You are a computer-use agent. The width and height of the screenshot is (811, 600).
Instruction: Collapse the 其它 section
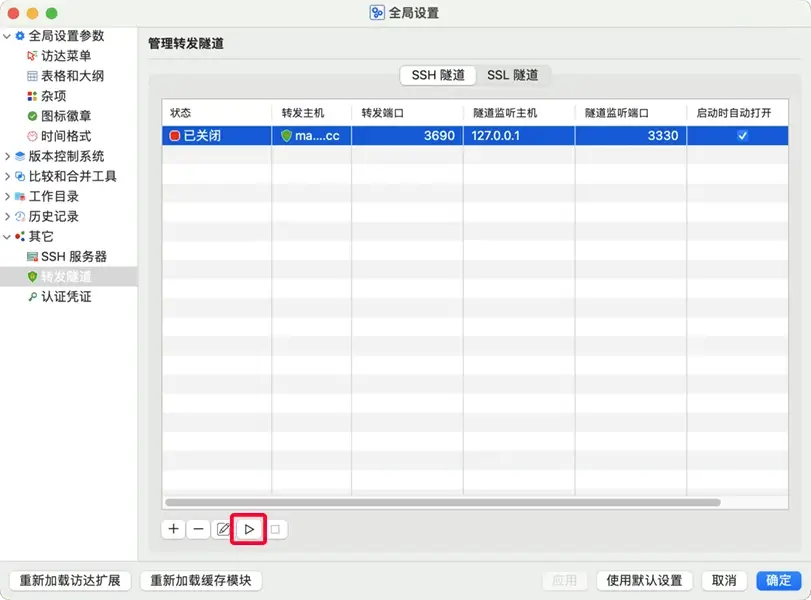tap(8, 237)
